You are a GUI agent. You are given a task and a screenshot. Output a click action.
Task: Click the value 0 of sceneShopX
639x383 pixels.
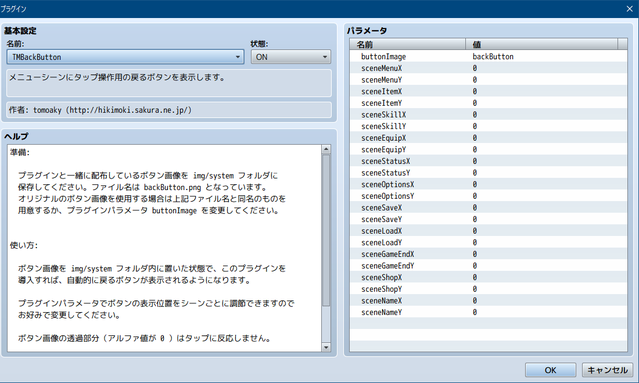[x=475, y=277]
